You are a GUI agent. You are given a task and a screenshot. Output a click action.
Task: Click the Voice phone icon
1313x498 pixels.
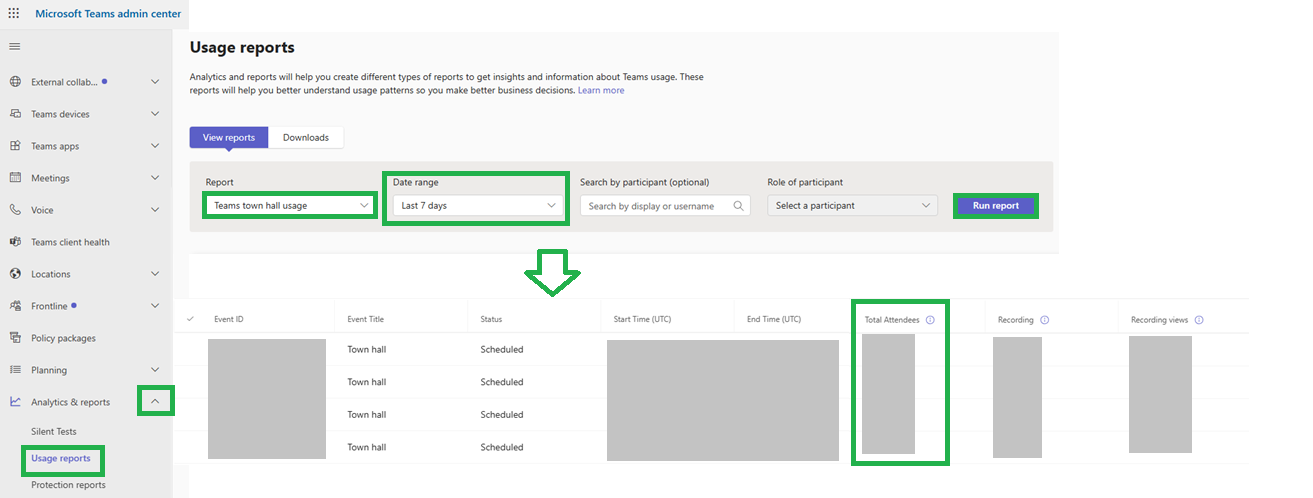coord(15,210)
